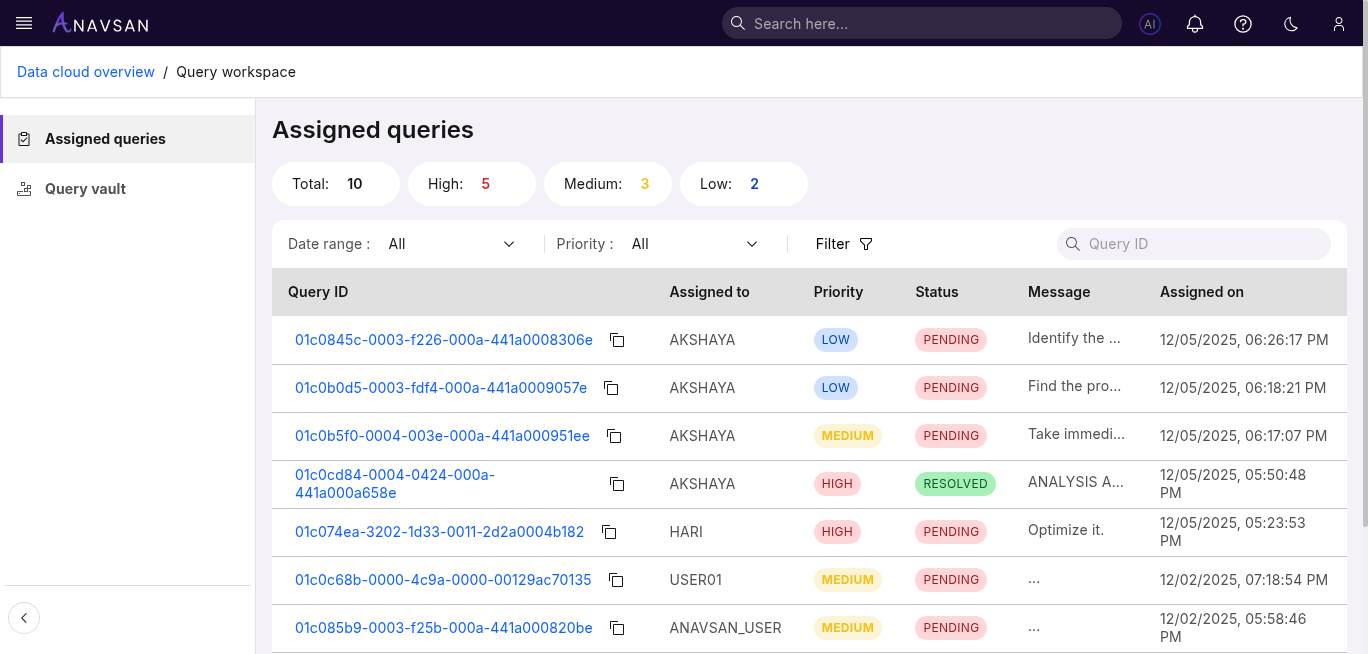Copy the first query ID using its copy icon
The width and height of the screenshot is (1368, 654).
(617, 340)
